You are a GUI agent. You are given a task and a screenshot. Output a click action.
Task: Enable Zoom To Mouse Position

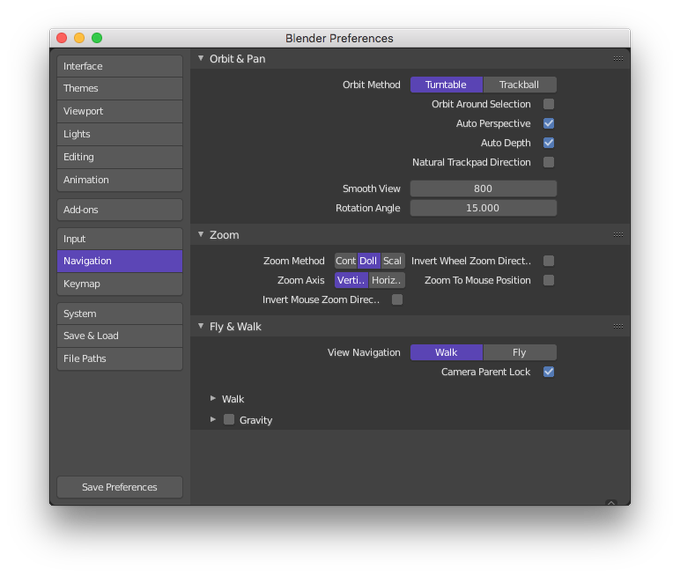pyautogui.click(x=549, y=280)
